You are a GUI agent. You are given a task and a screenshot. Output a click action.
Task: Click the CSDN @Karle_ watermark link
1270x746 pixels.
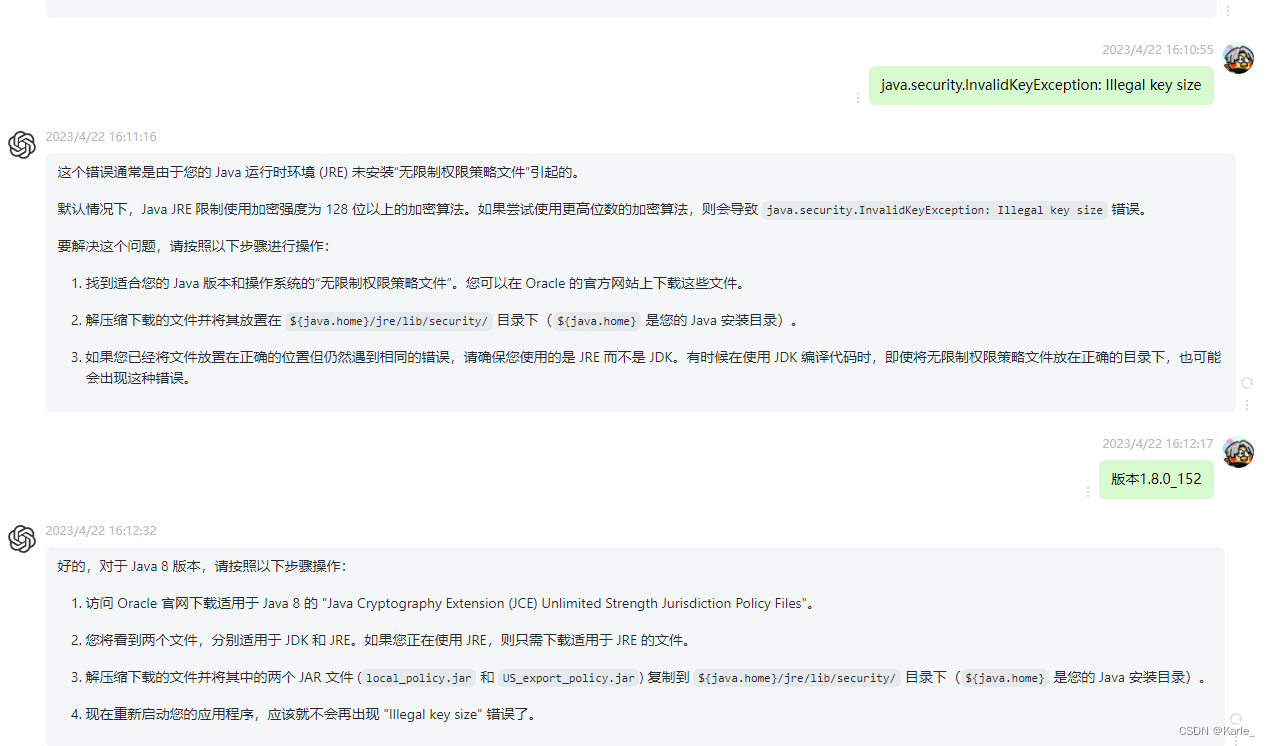click(x=1214, y=732)
